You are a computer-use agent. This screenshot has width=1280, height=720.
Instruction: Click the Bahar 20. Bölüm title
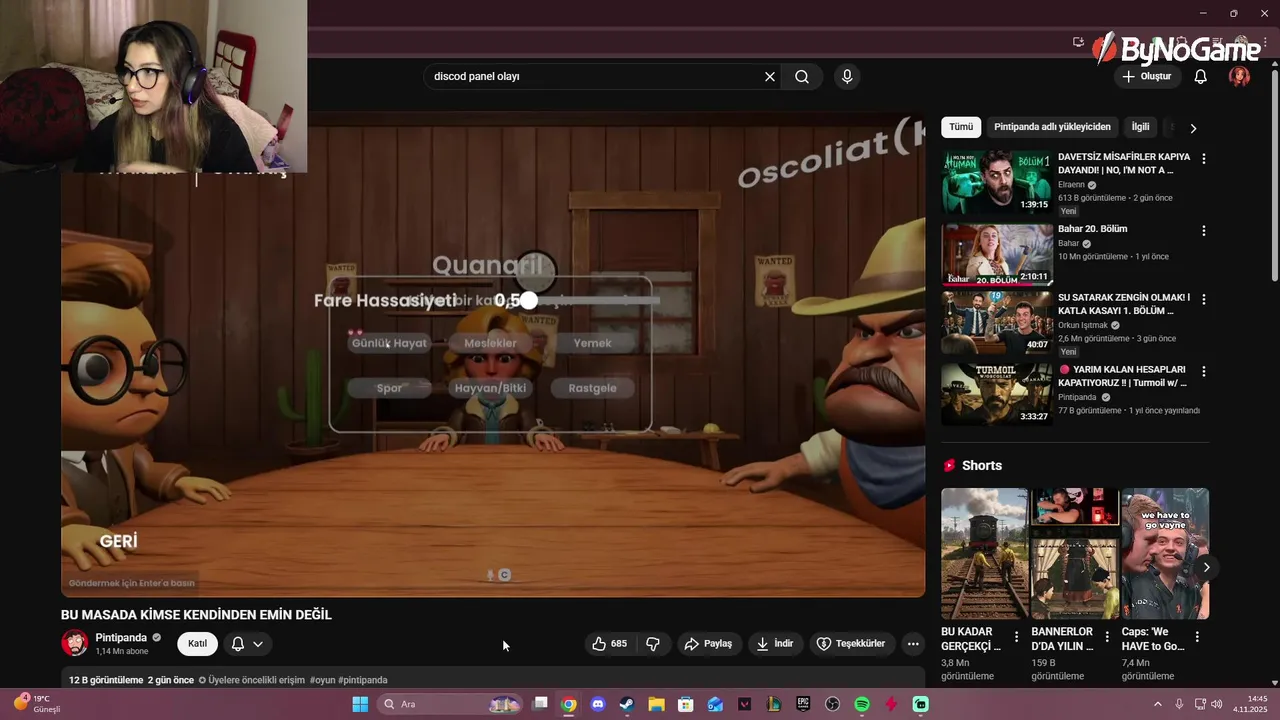[x=1093, y=229]
